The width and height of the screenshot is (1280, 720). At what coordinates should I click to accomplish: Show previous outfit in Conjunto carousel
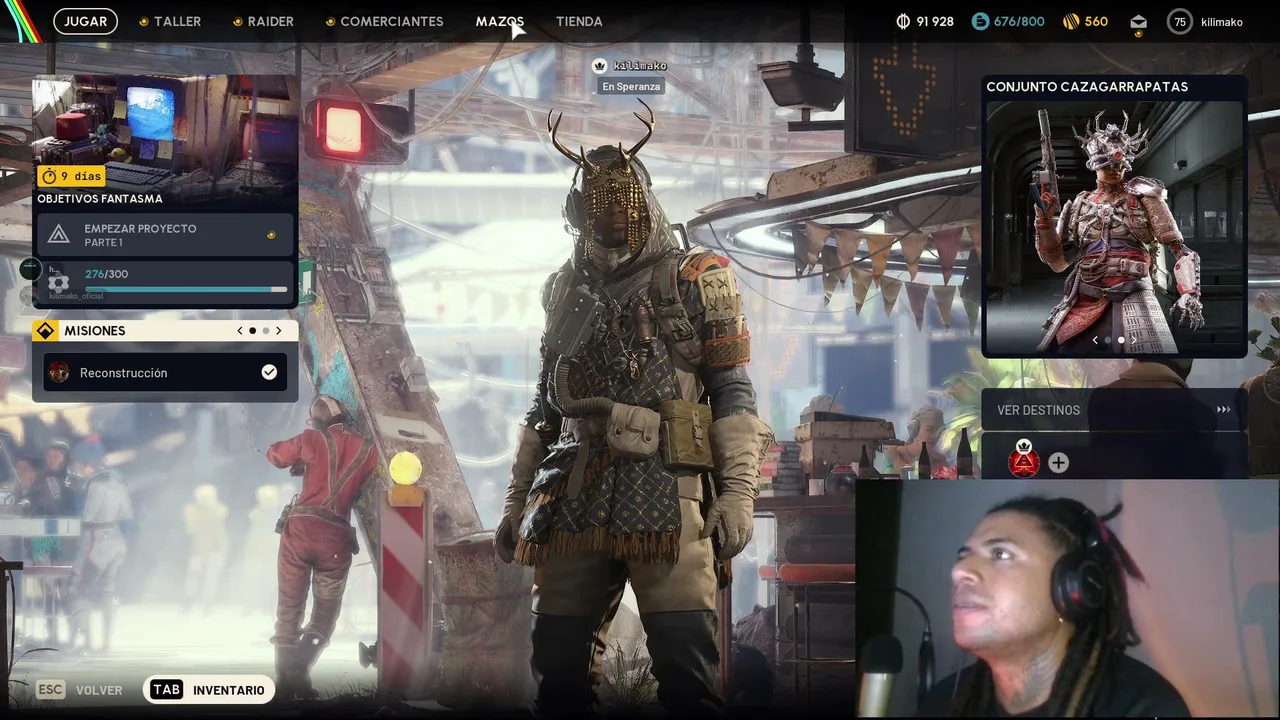(1094, 340)
